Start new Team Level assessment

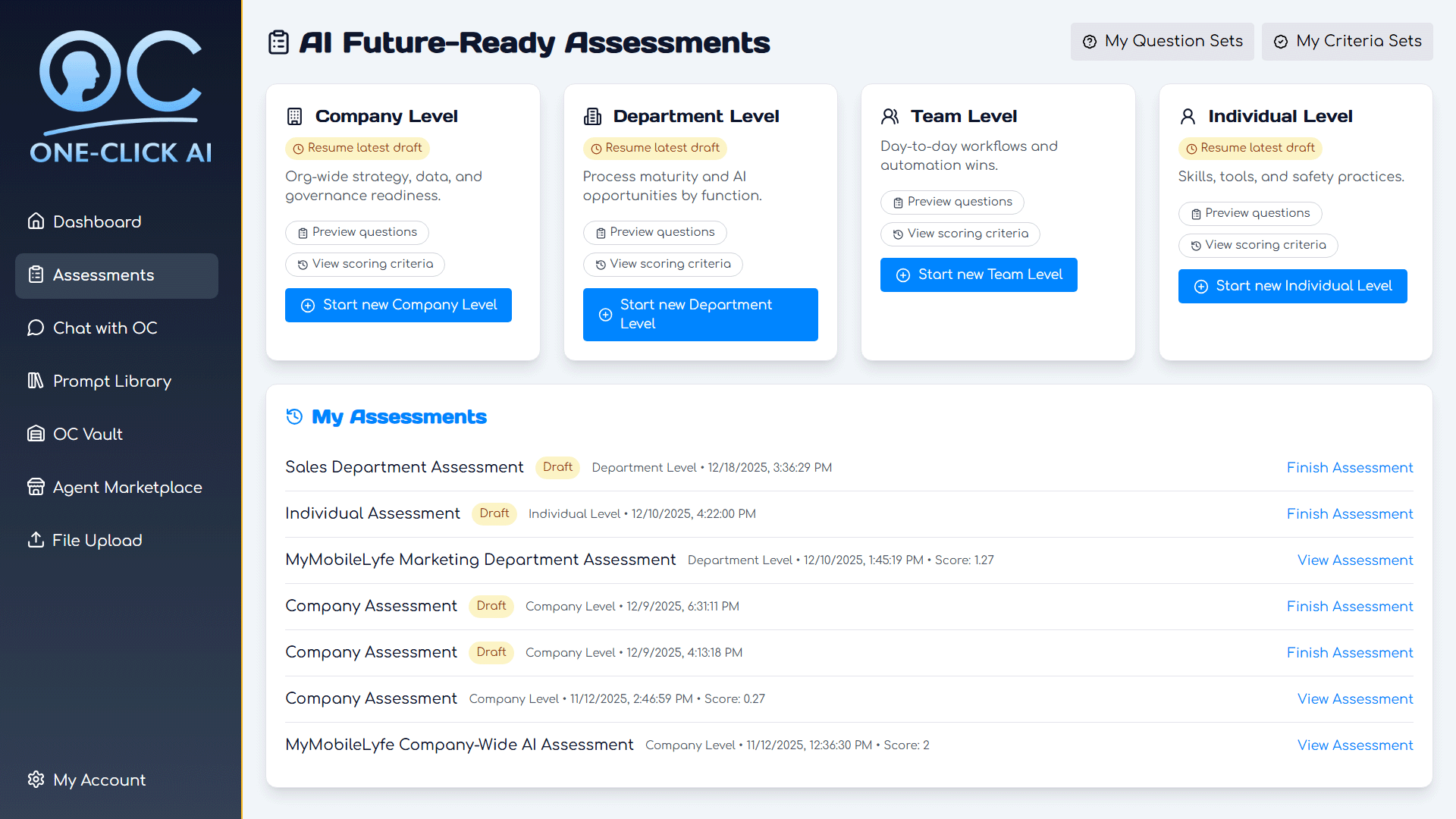pyautogui.click(x=978, y=275)
